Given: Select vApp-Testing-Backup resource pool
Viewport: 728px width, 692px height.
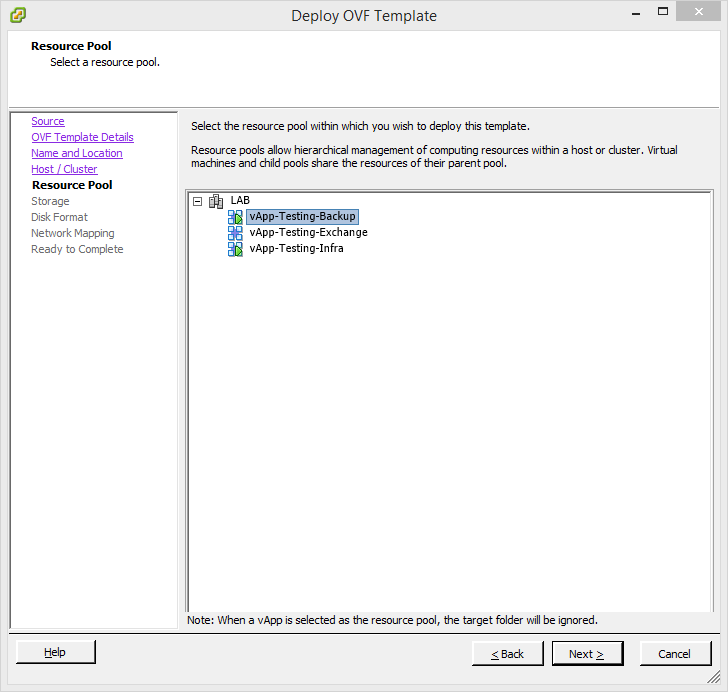Looking at the screenshot, I should (x=302, y=217).
